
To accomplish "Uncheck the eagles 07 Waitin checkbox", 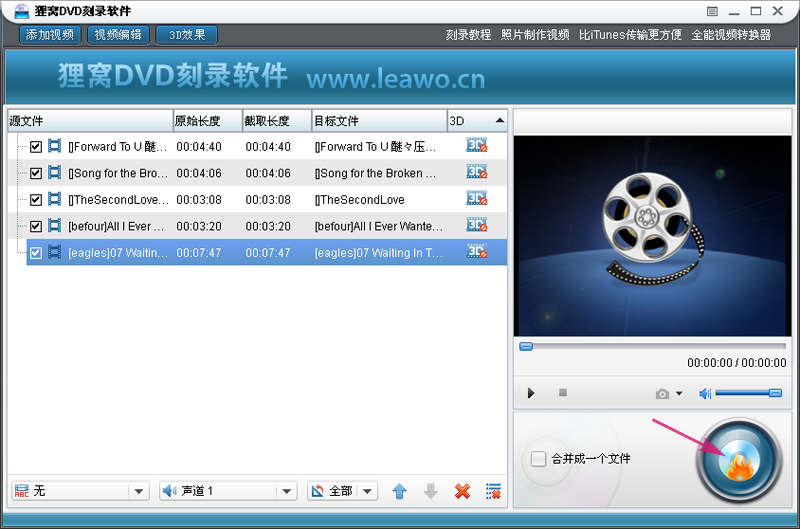I will pyautogui.click(x=36, y=253).
